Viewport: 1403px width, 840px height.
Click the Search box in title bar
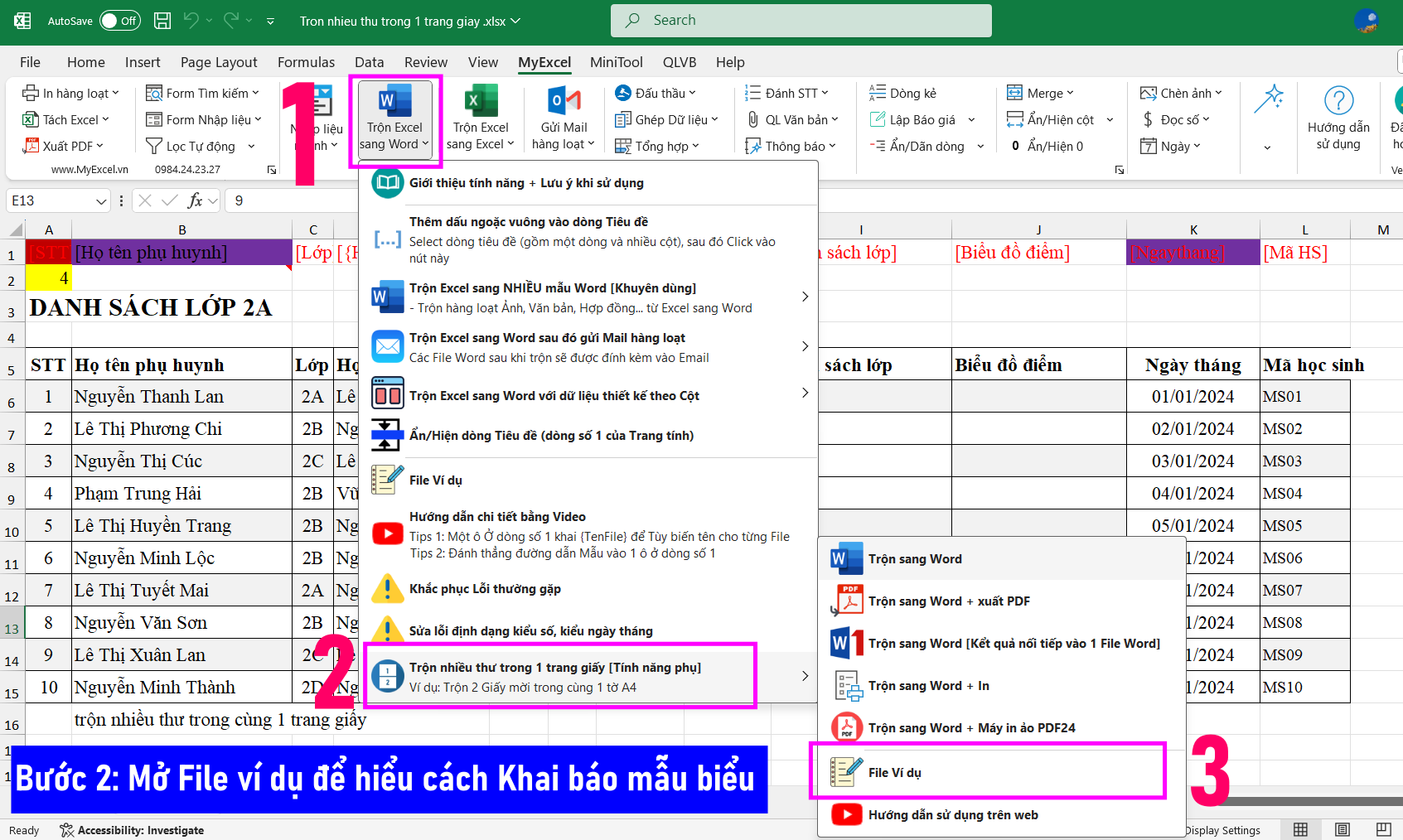pyautogui.click(x=801, y=21)
